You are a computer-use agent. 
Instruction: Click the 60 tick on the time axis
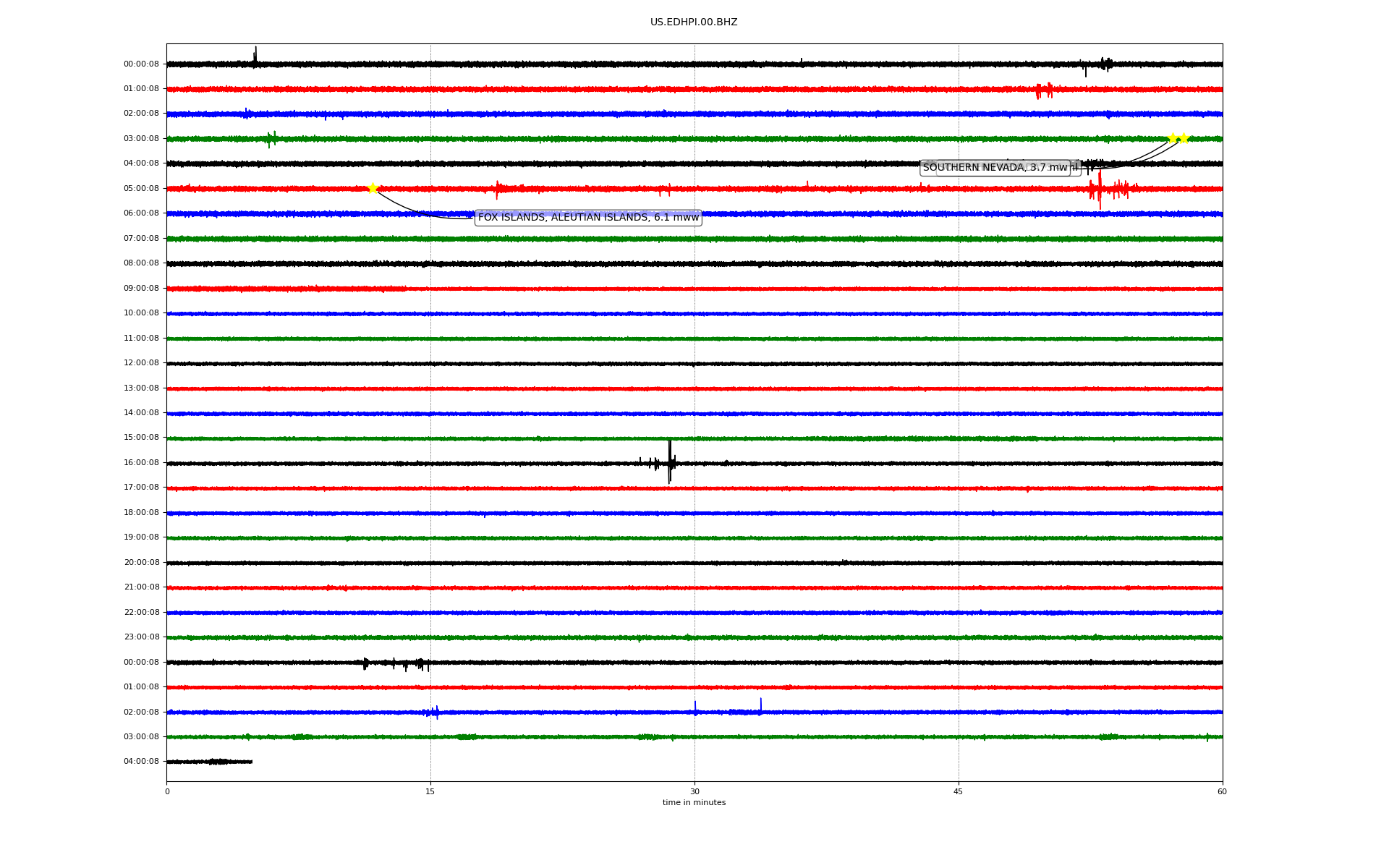pyautogui.click(x=1222, y=791)
